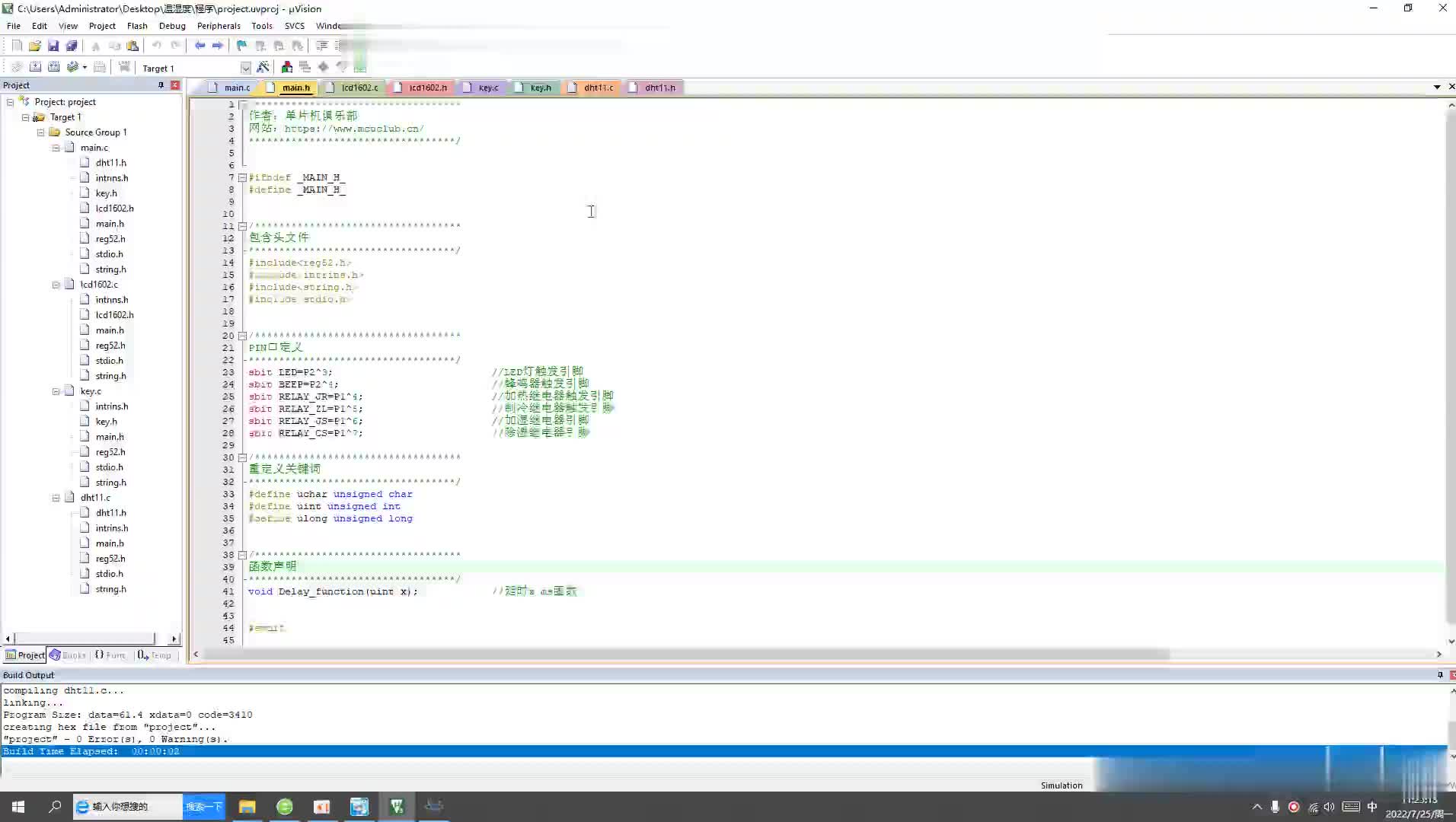This screenshot has height=822, width=1456.
Task: Collapse the Project: project root node
Action: tap(10, 102)
